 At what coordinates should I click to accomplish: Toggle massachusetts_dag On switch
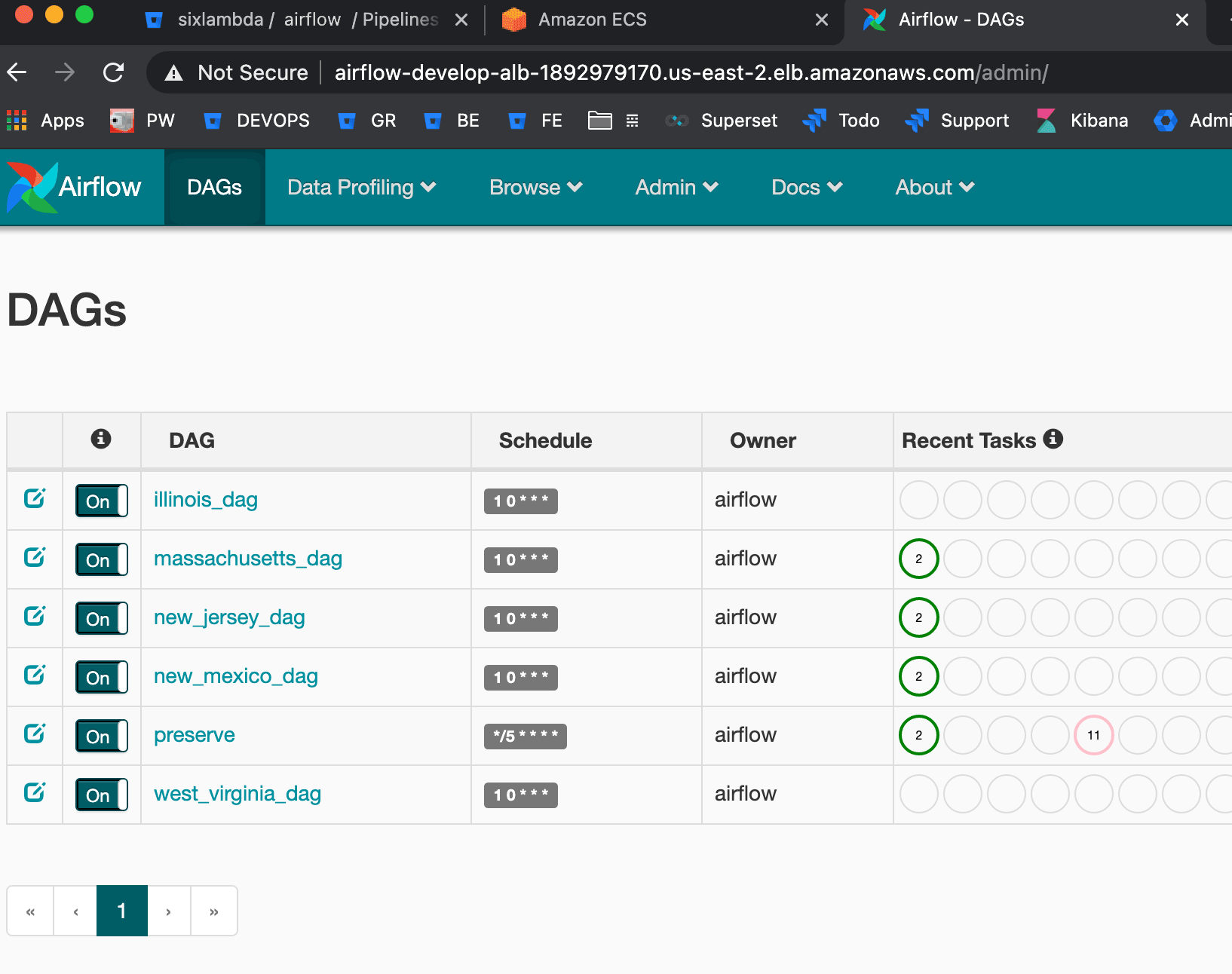pyautogui.click(x=101, y=559)
